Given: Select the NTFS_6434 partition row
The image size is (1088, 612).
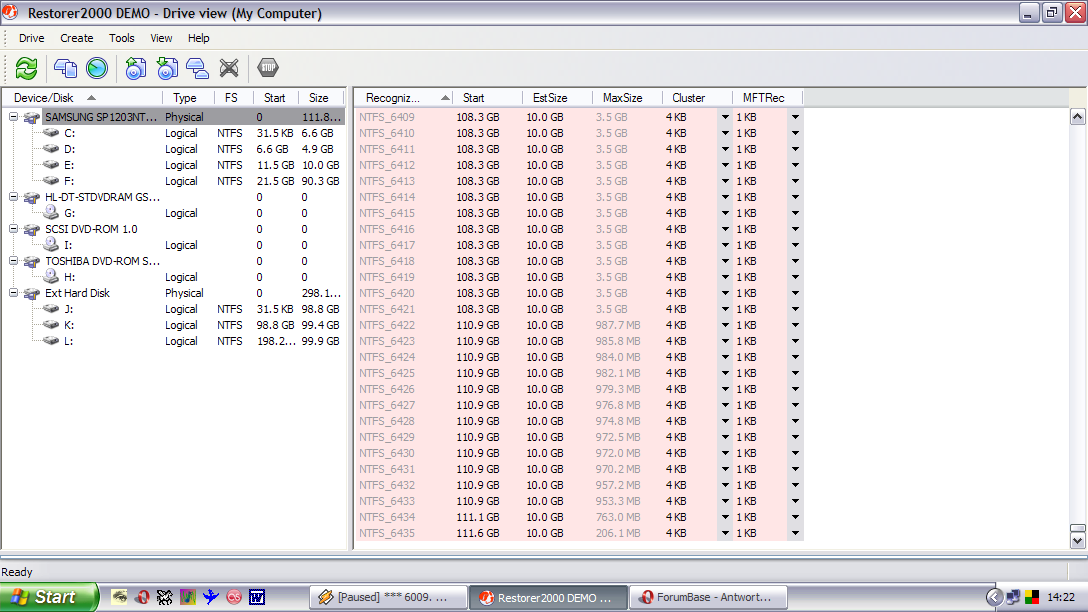Looking at the screenshot, I should pyautogui.click(x=579, y=517).
